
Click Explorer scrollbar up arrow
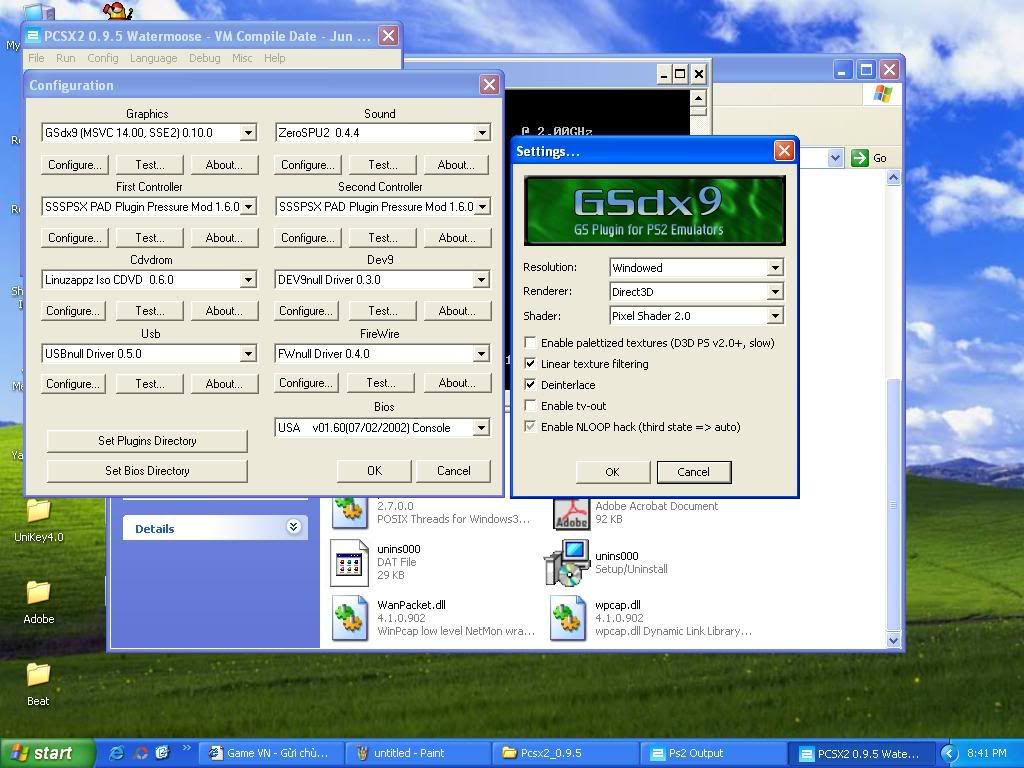tap(893, 178)
